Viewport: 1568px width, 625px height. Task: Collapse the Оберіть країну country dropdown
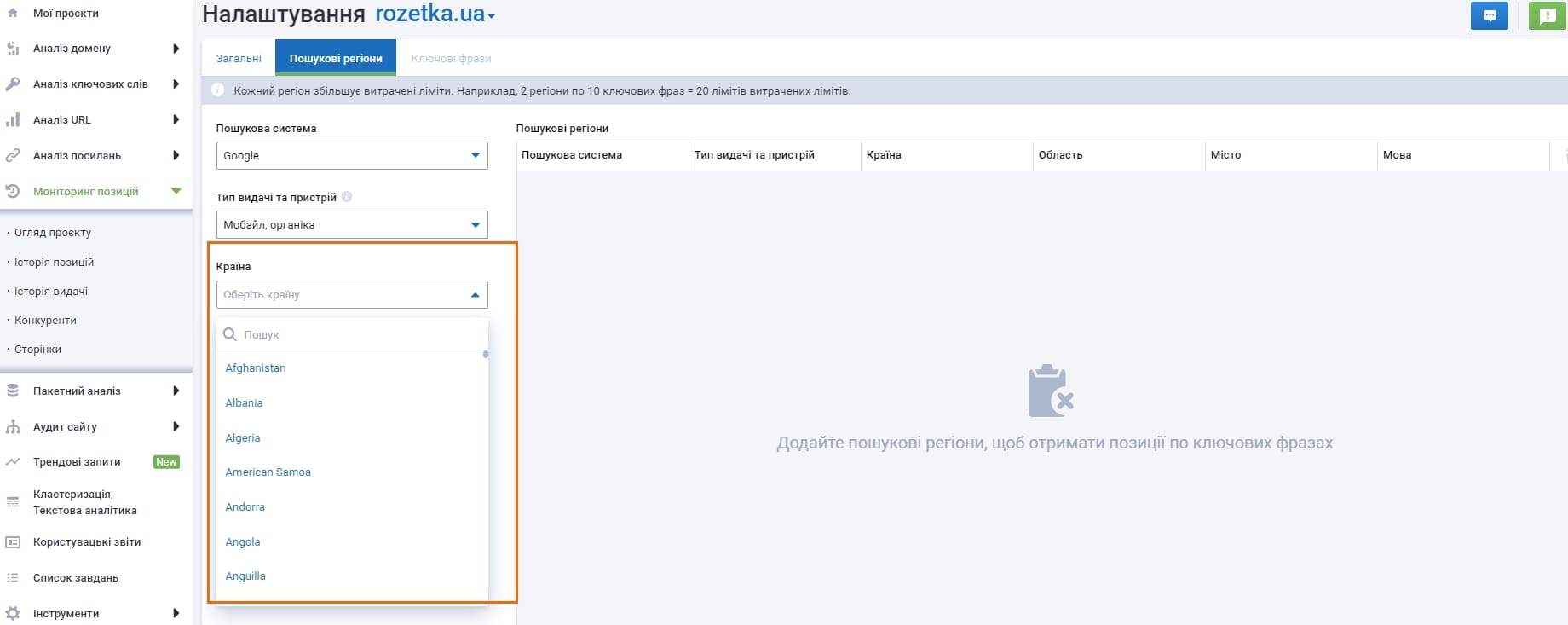tap(352, 295)
